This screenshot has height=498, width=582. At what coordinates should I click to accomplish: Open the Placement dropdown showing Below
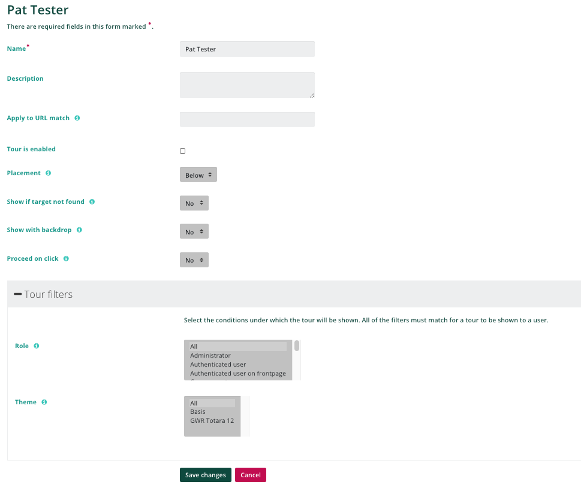pos(198,175)
